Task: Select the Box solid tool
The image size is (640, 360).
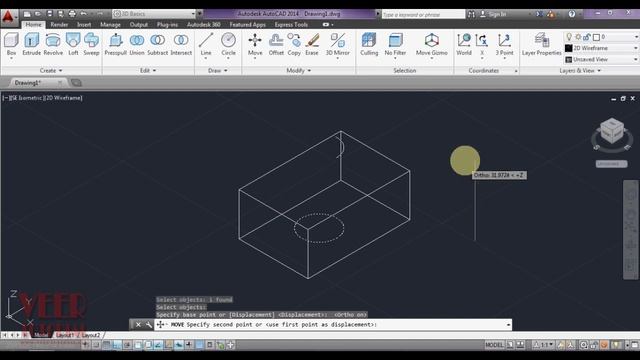Action: [11, 44]
